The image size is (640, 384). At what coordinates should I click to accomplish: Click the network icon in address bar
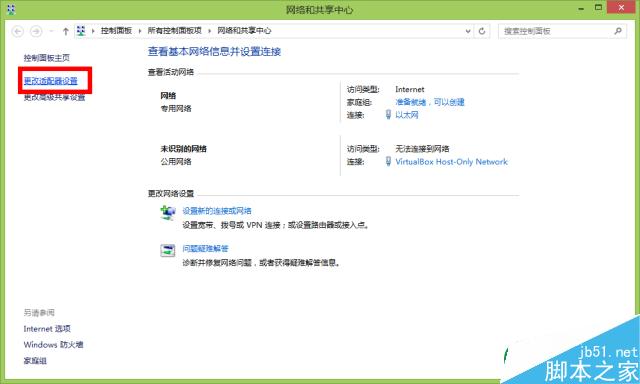point(81,31)
